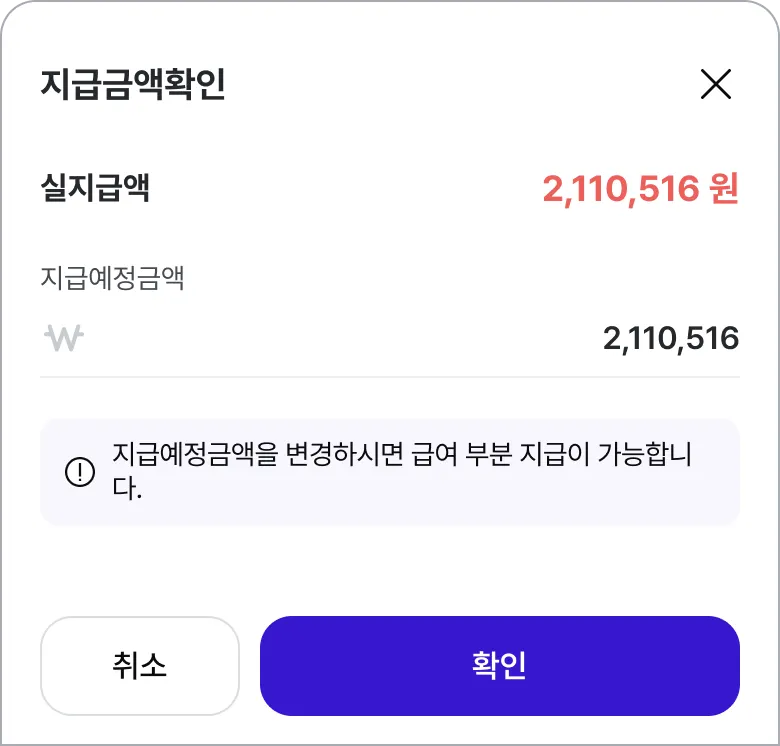This screenshot has height=746, width=780.
Task: Click the leading 2 of the red amount
Action: click(x=551, y=188)
